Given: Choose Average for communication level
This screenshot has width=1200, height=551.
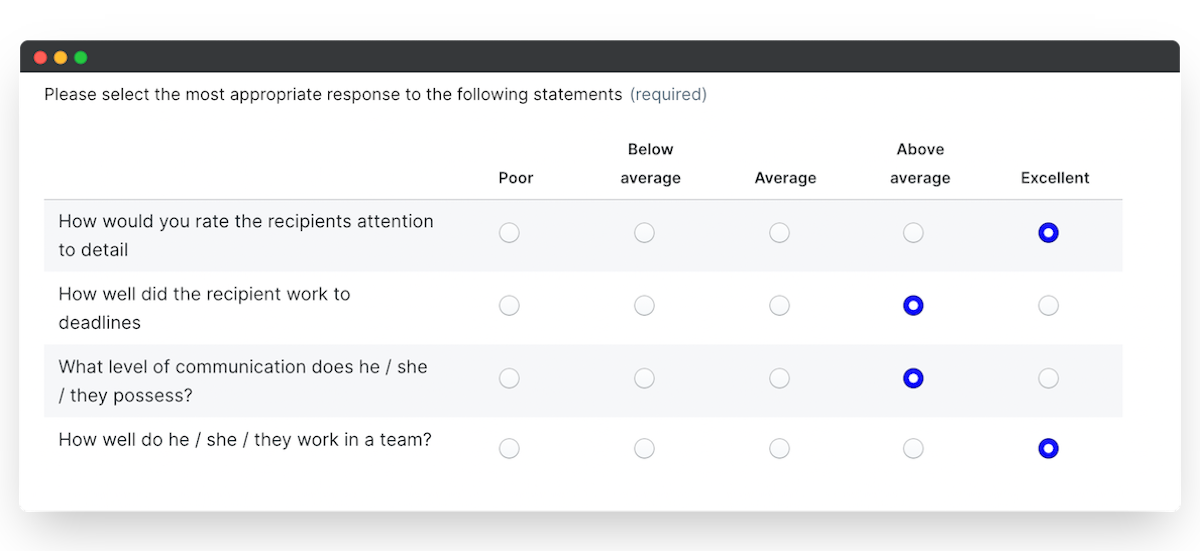Looking at the screenshot, I should coord(779,378).
